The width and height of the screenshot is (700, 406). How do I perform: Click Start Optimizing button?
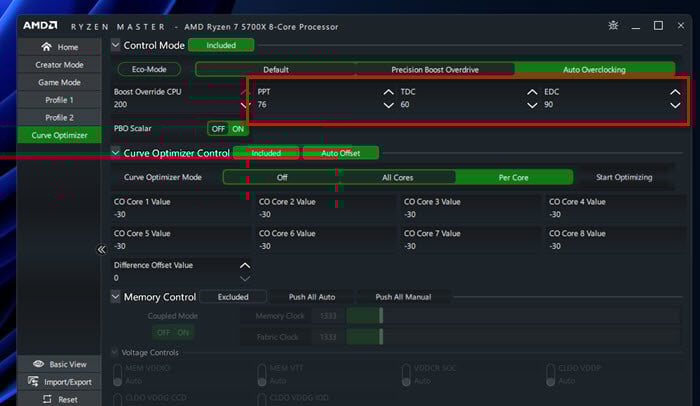624,177
